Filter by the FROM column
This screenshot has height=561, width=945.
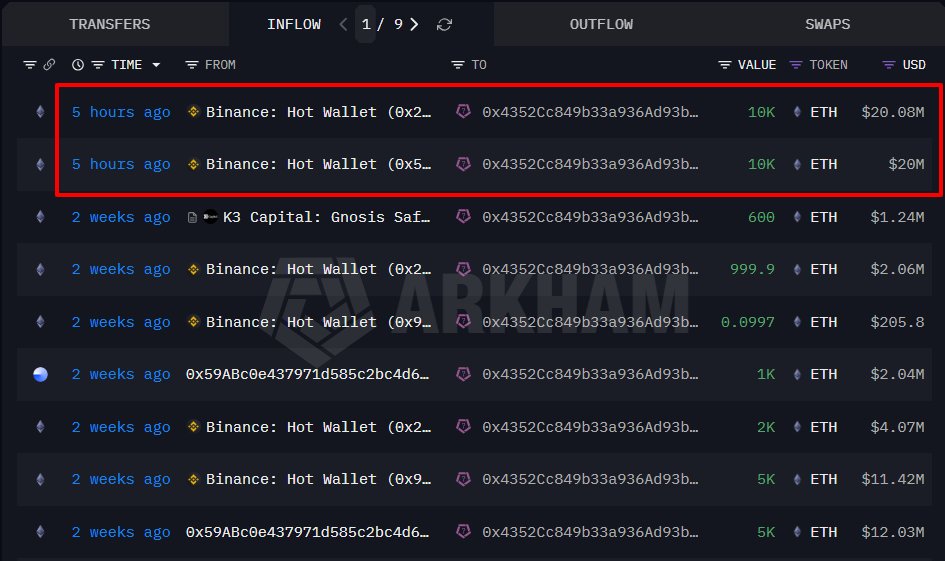click(x=192, y=64)
